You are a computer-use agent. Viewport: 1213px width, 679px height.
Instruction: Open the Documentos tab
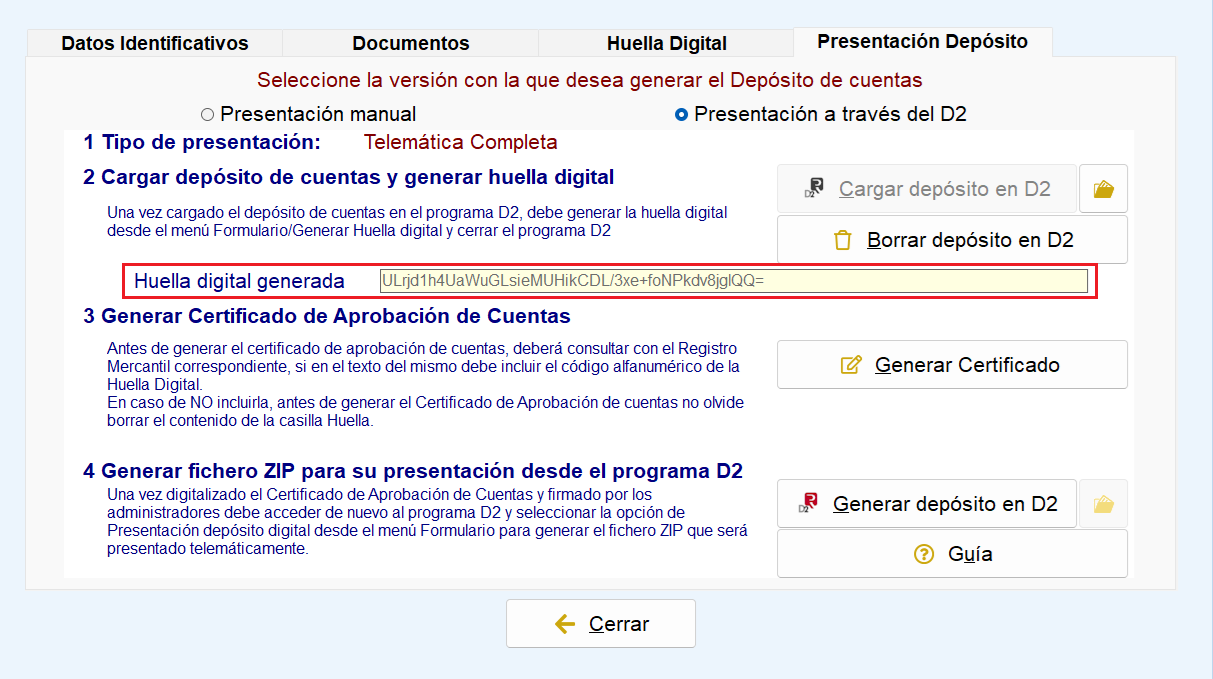point(410,43)
